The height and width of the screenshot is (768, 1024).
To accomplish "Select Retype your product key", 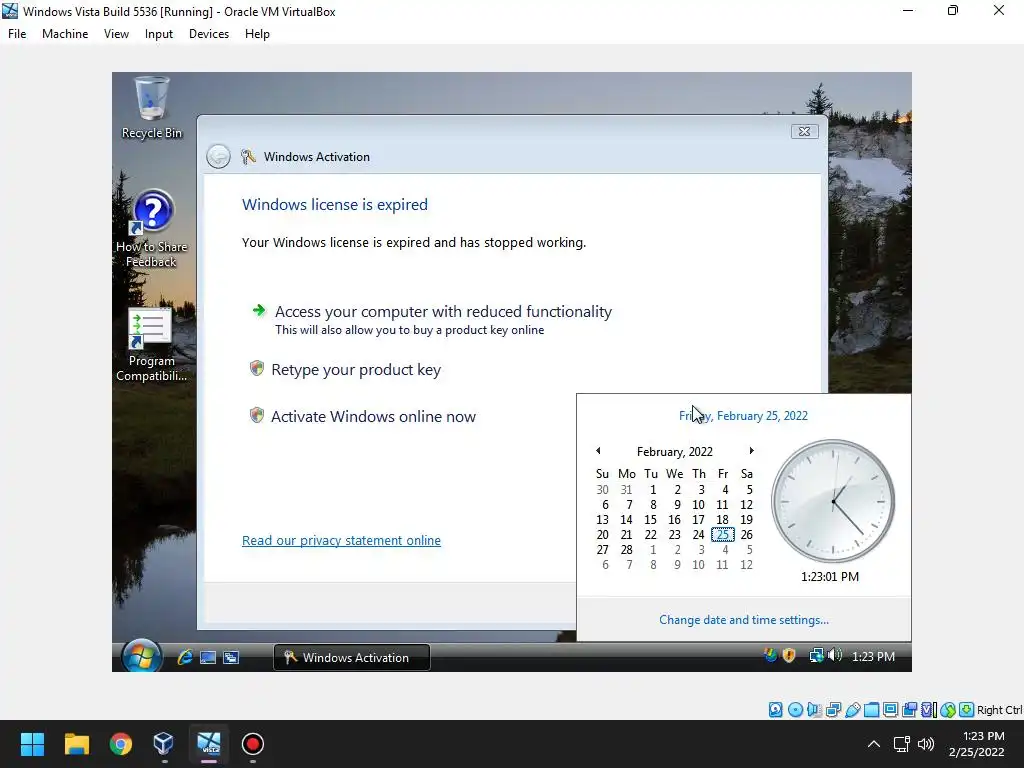I will [345, 370].
